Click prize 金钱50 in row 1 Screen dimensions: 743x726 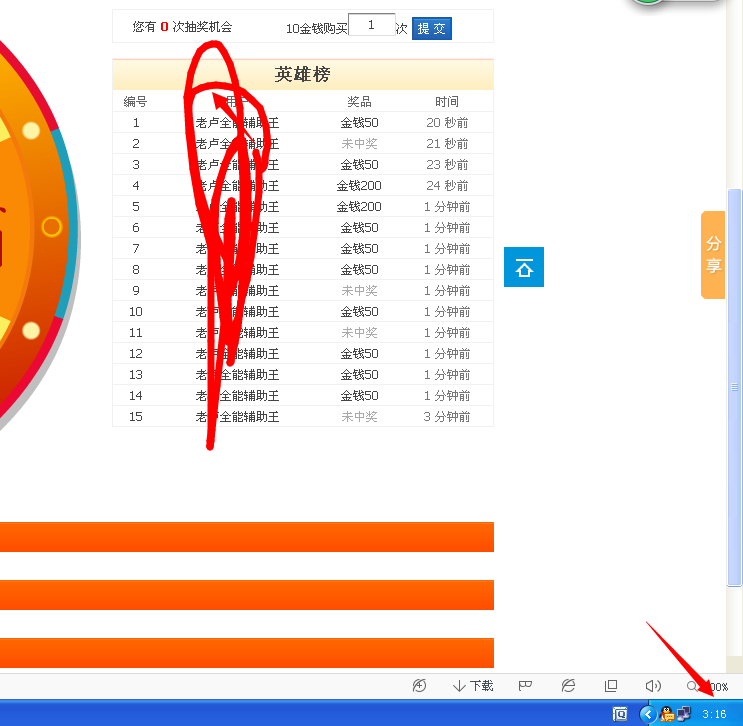click(359, 123)
